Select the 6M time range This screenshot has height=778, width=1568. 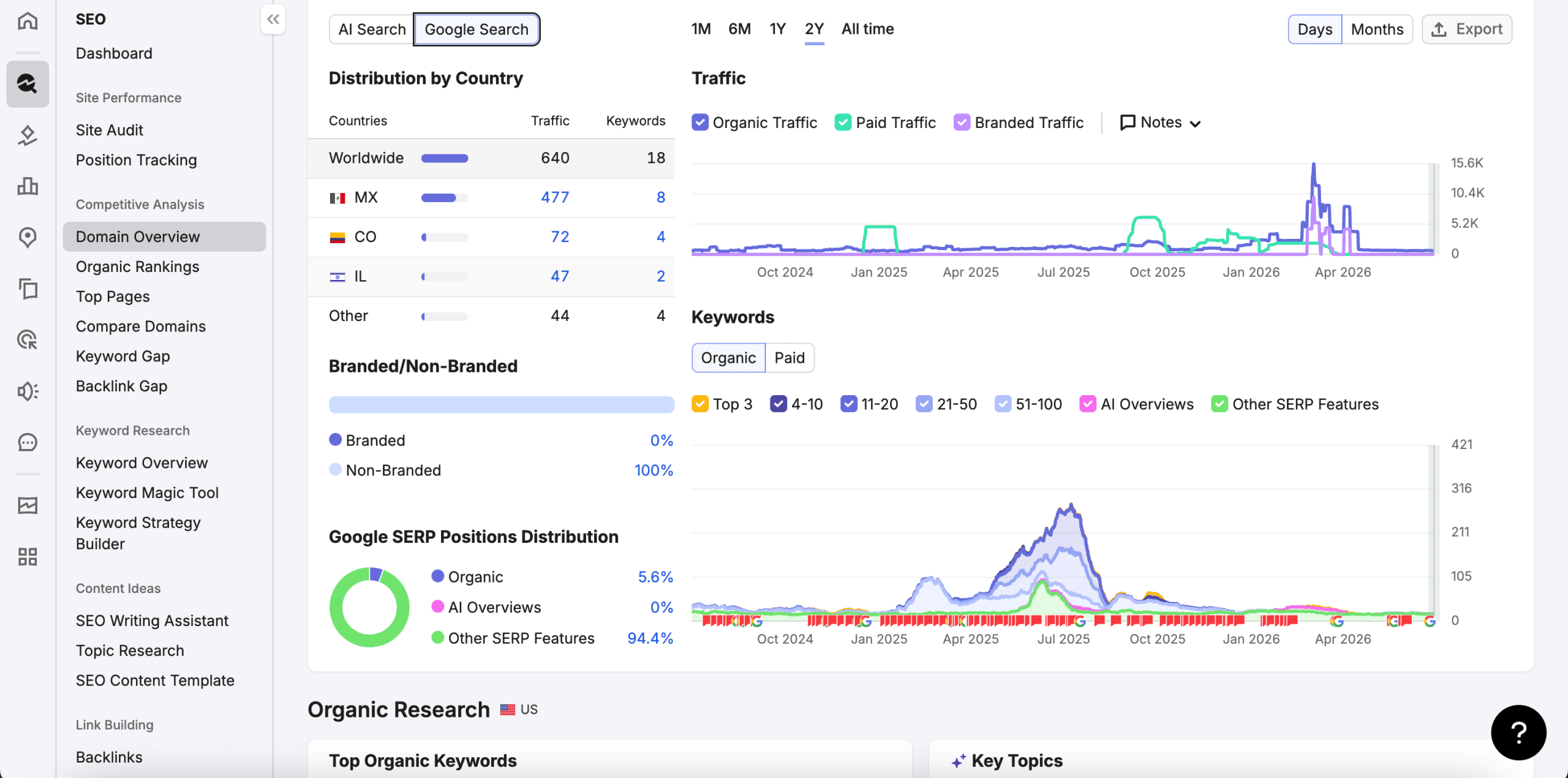coord(739,29)
